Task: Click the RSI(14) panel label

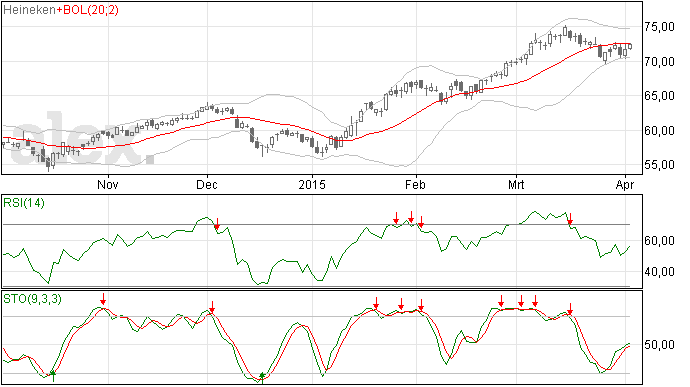Action: [24, 203]
